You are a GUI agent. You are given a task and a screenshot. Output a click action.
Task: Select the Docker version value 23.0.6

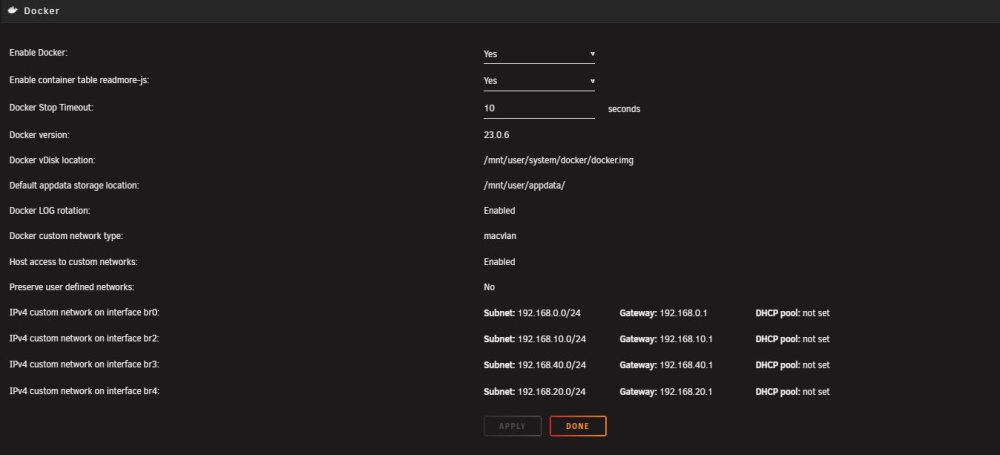pyautogui.click(x=496, y=135)
